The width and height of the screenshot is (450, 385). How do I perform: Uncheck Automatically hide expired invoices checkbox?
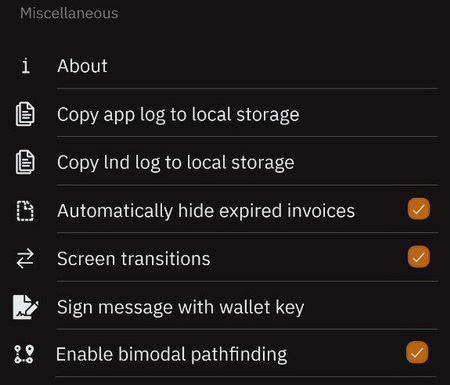pos(419,209)
